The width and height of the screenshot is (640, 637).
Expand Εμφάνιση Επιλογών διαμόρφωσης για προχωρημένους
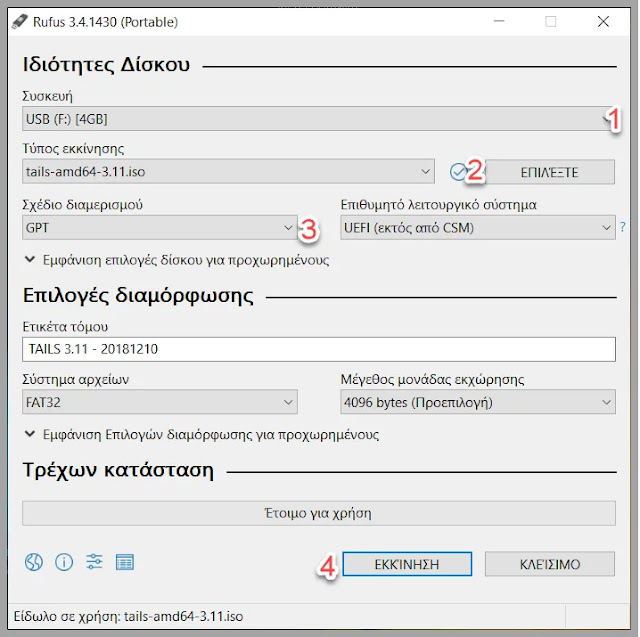(202, 435)
